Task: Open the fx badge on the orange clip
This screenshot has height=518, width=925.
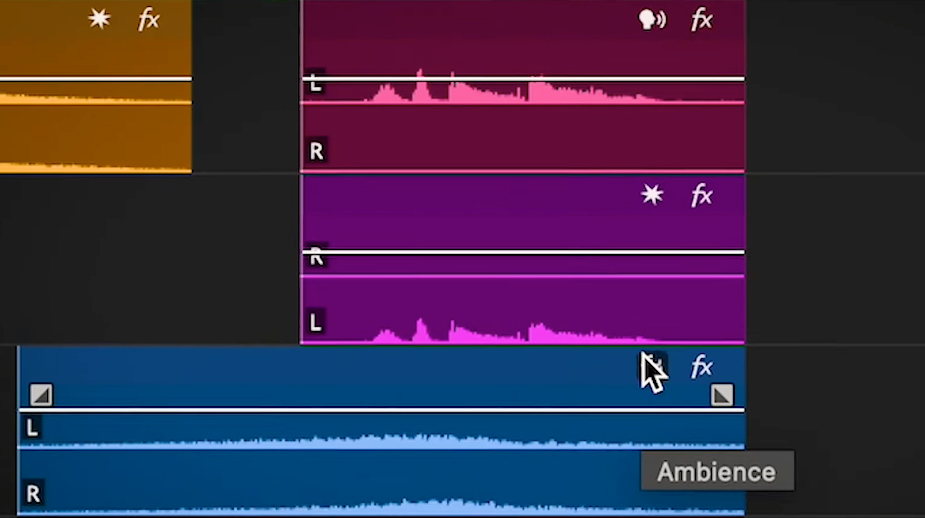Action: tap(149, 20)
